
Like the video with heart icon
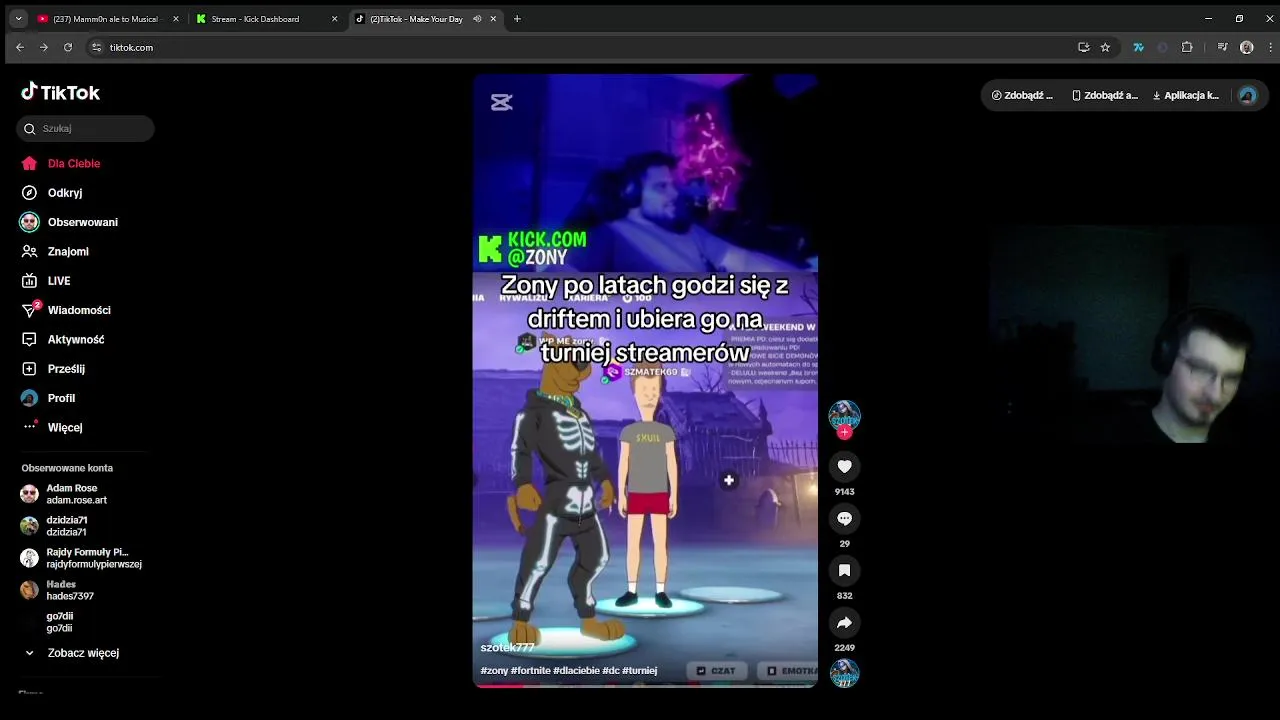(x=844, y=466)
